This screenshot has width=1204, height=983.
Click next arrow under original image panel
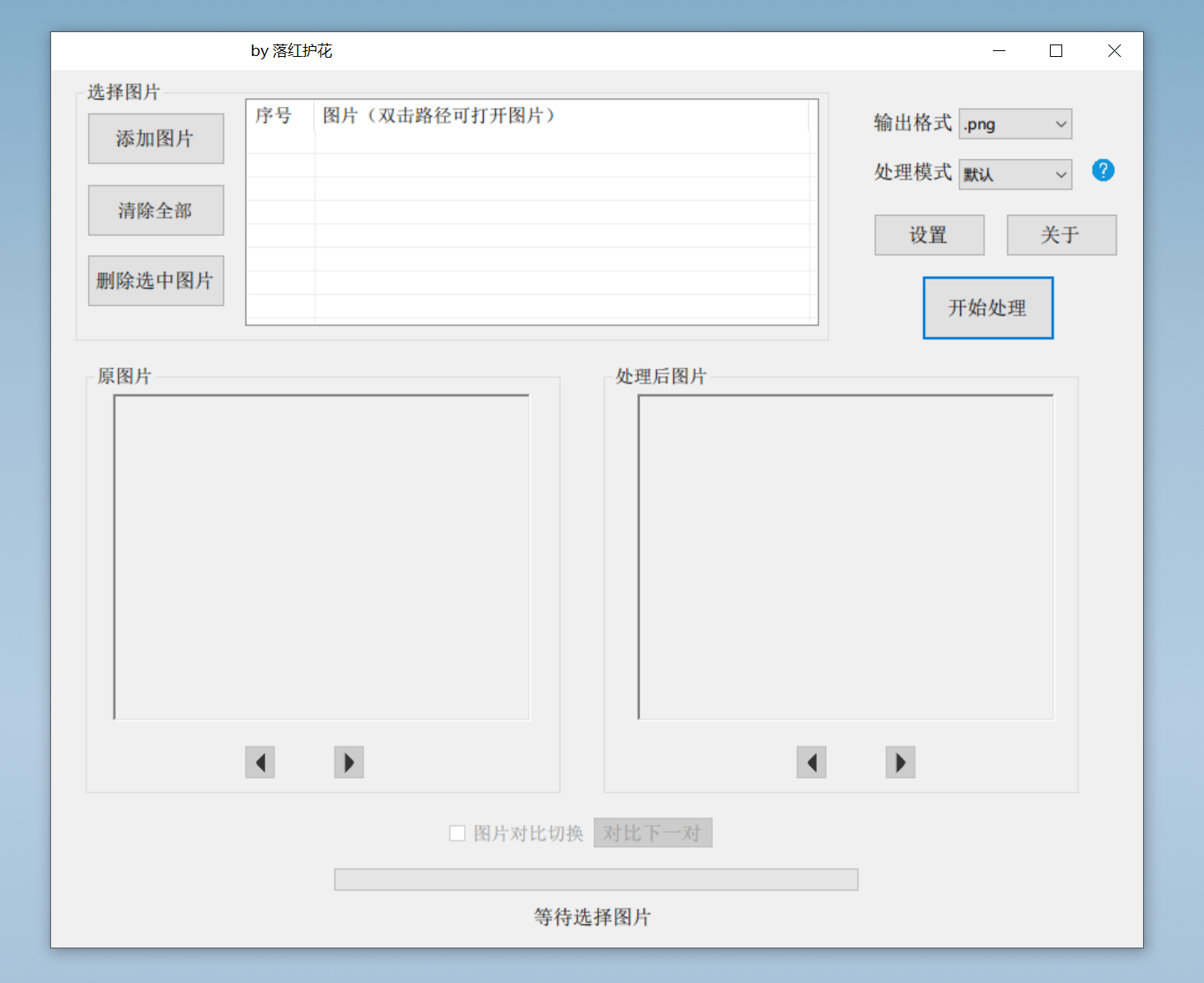pos(349,762)
